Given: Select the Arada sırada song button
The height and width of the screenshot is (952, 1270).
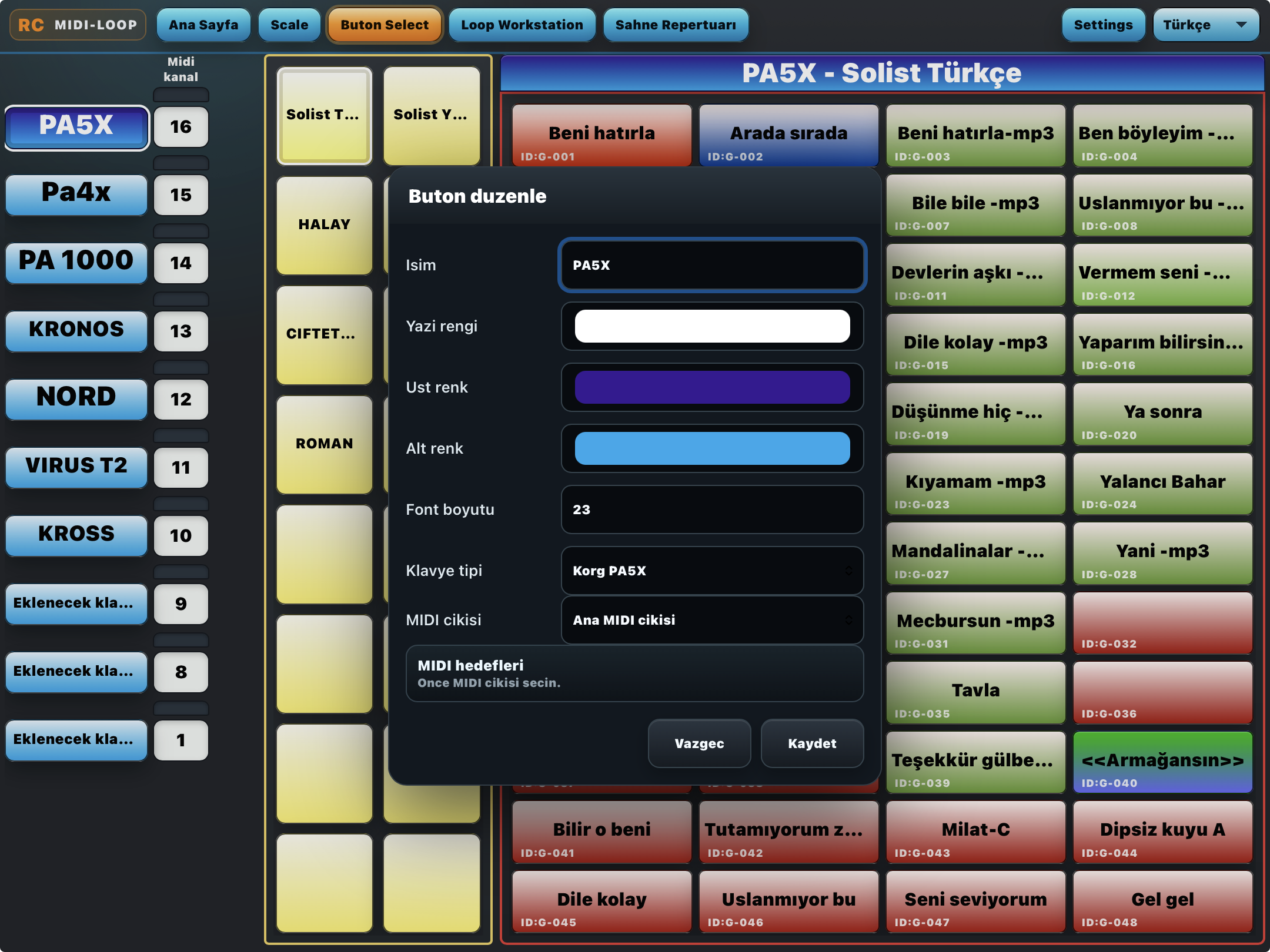Looking at the screenshot, I should pyautogui.click(x=788, y=136).
